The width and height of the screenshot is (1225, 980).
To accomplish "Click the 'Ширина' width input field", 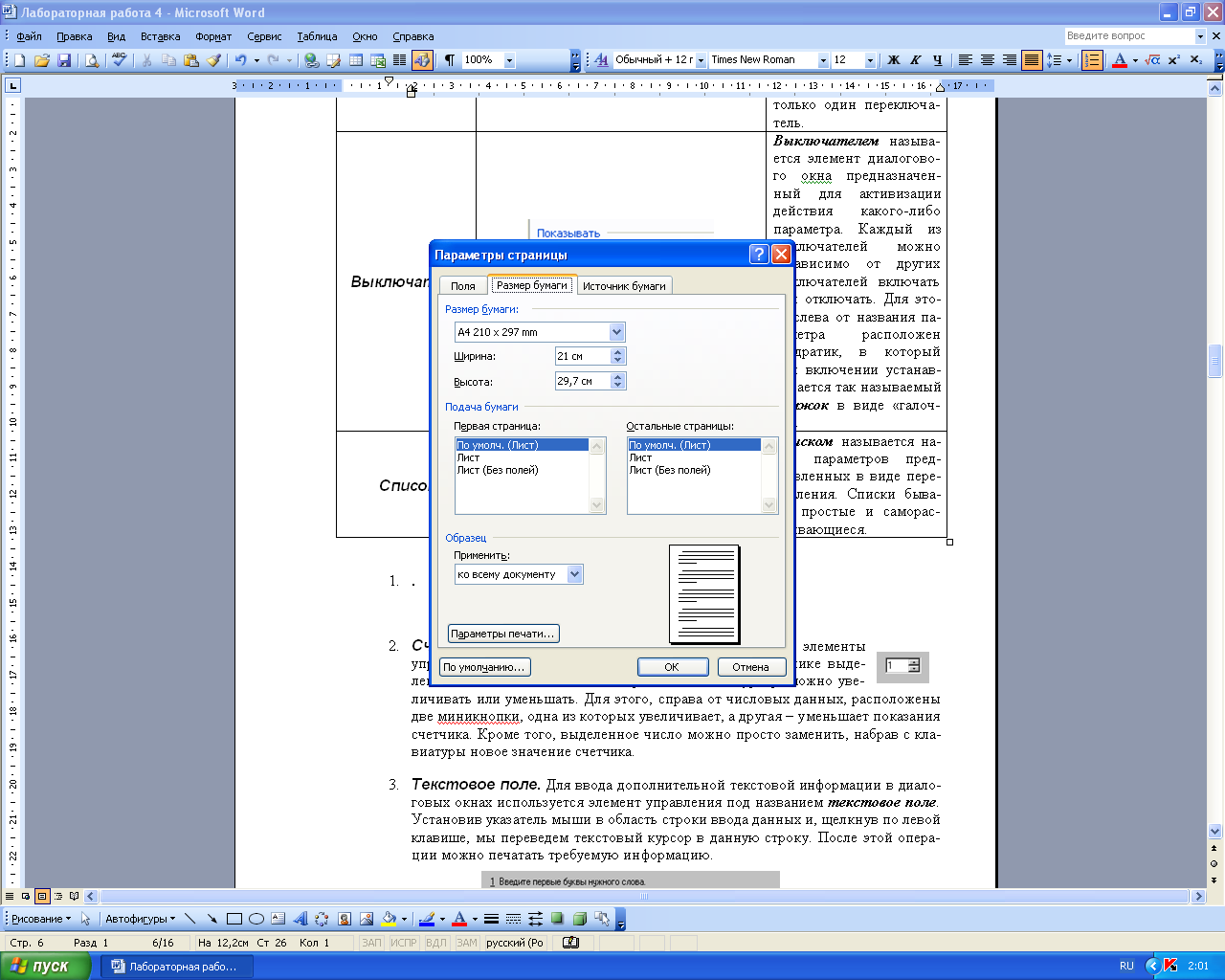I will (x=583, y=356).
